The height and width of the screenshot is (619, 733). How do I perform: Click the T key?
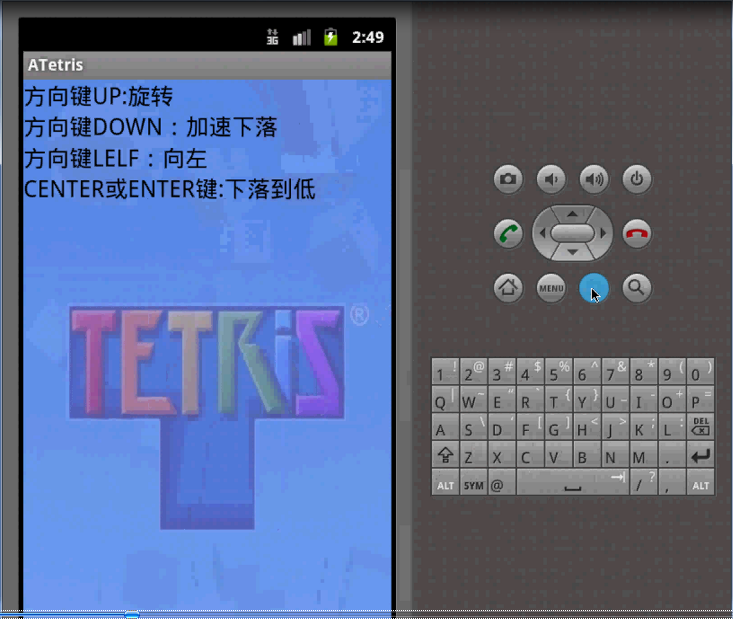559,399
